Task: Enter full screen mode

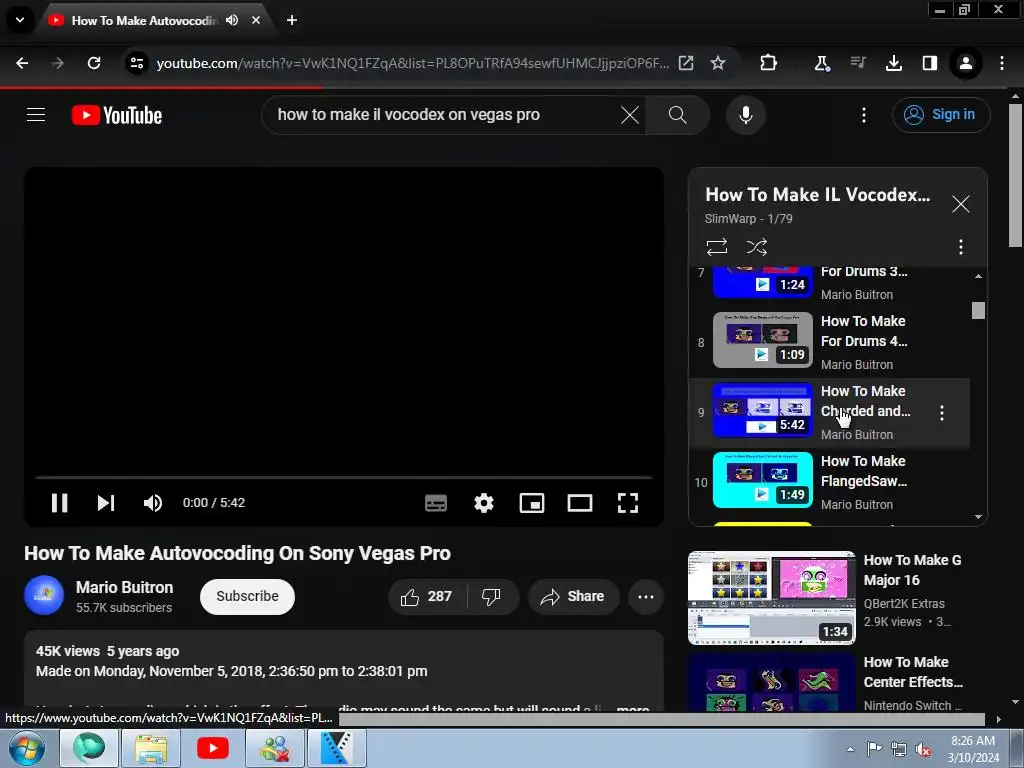Action: pos(628,503)
